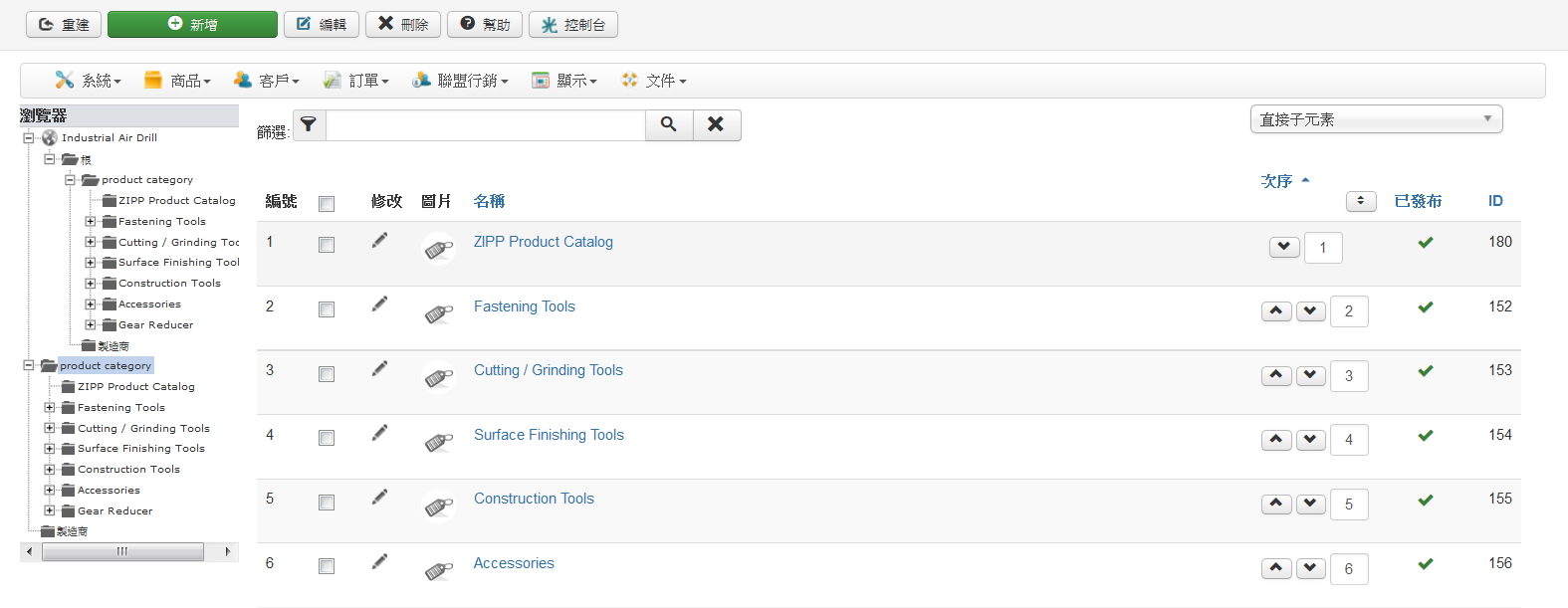Click the ZIPP Product Catalog tag image
1568x608 pixels.
pos(438,249)
